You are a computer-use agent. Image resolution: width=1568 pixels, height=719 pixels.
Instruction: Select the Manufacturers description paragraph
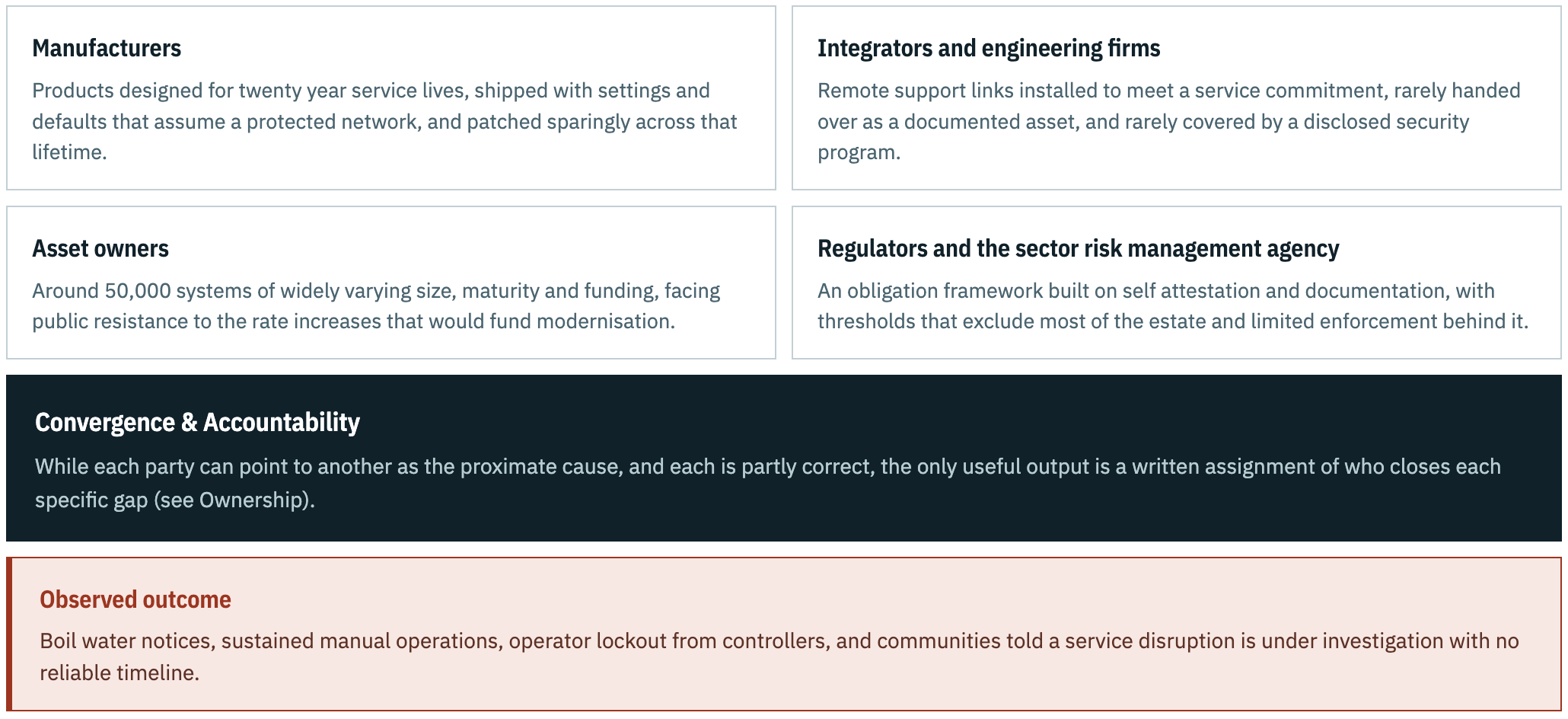[384, 121]
